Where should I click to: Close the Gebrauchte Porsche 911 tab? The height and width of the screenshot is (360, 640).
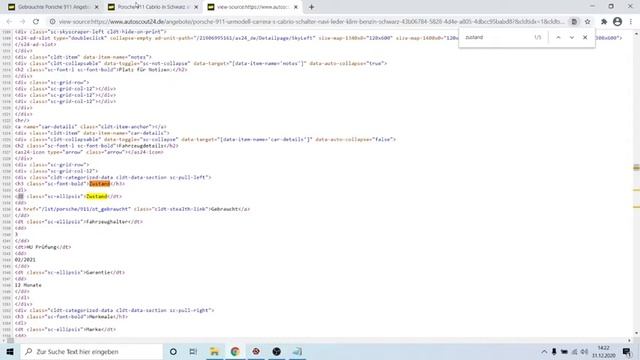[x=97, y=7]
